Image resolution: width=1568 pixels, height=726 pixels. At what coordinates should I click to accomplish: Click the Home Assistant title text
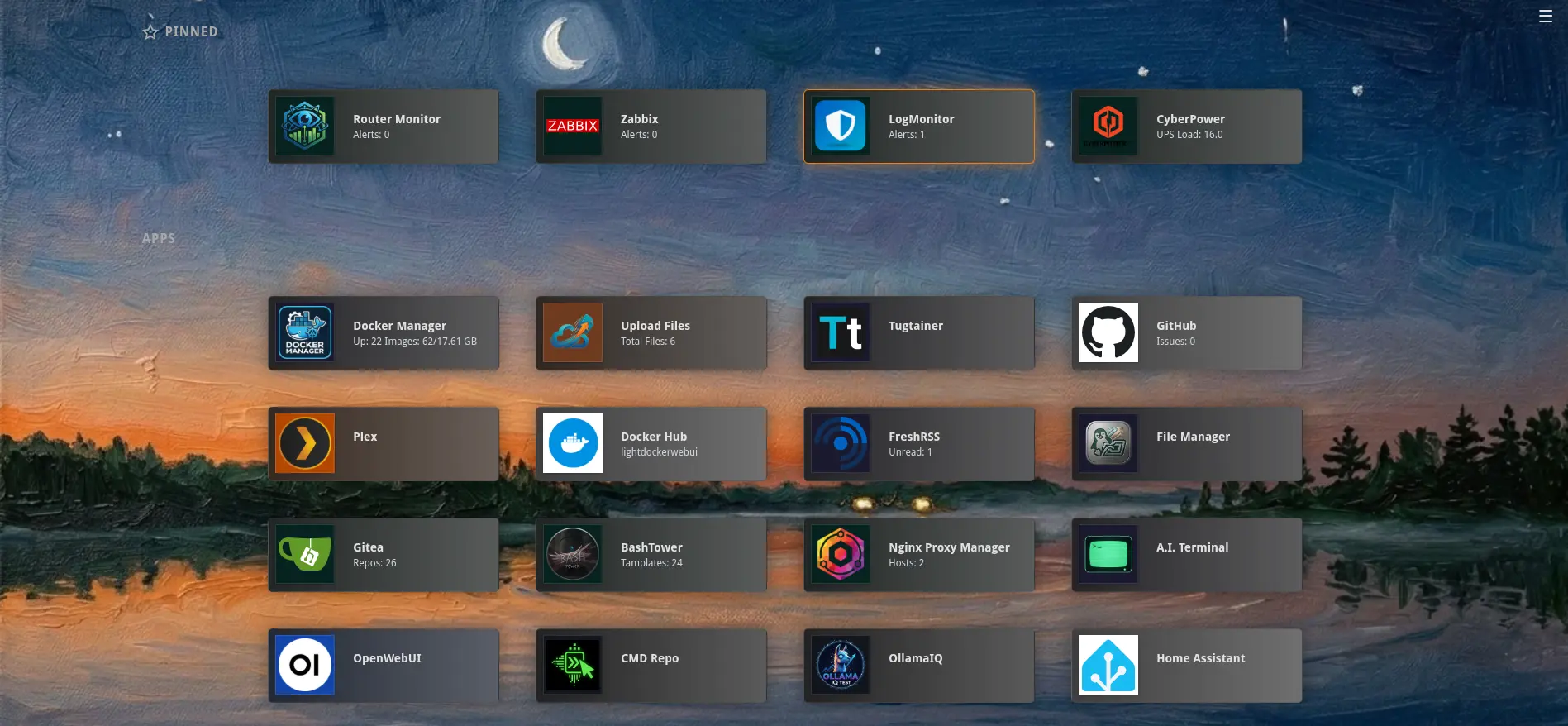click(1200, 658)
